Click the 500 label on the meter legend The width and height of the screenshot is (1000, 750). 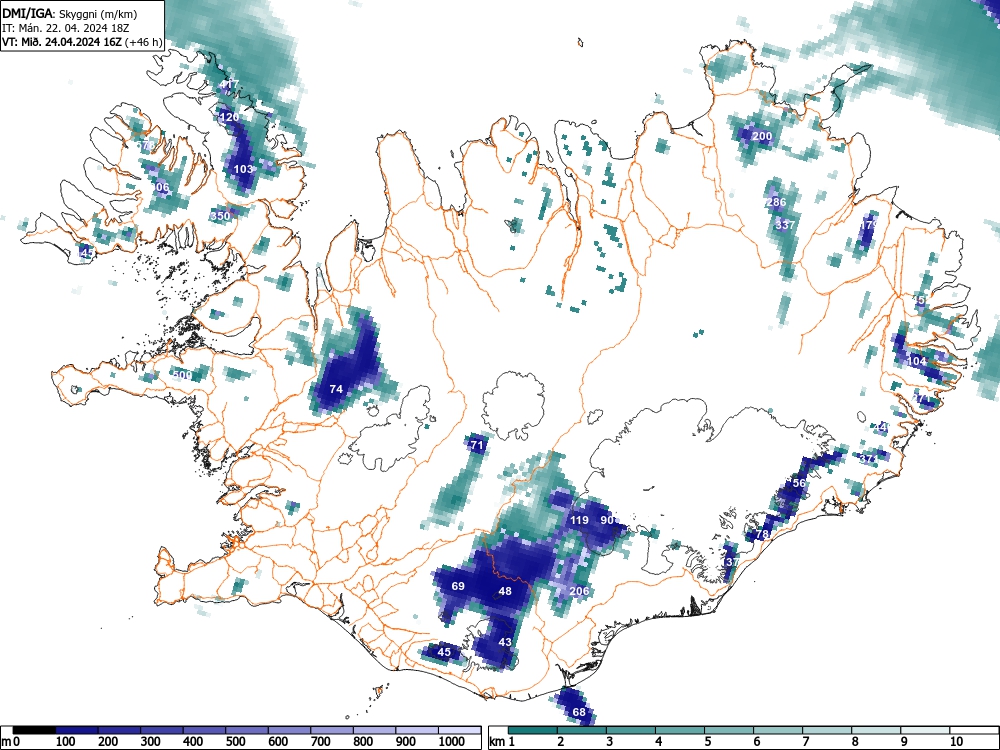tap(235, 742)
